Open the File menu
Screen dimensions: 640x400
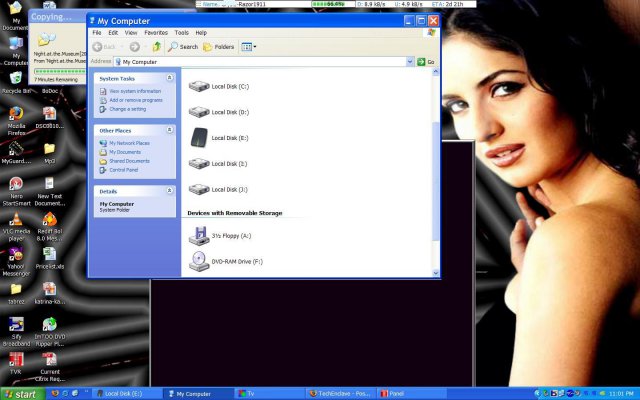[x=97, y=33]
